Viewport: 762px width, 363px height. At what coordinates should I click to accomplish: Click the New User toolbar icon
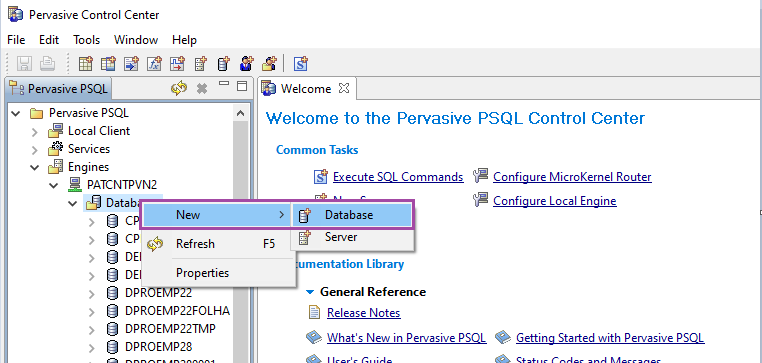tap(246, 63)
